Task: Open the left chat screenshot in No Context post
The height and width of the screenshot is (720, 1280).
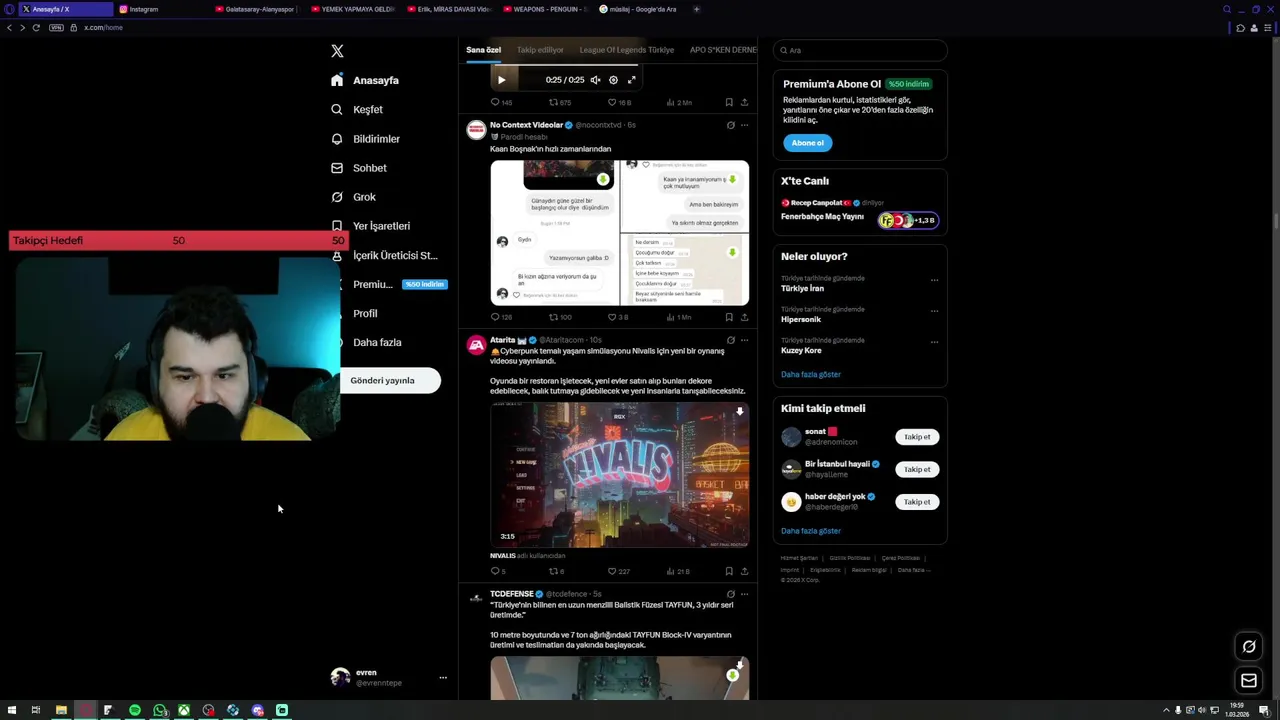Action: (x=554, y=232)
